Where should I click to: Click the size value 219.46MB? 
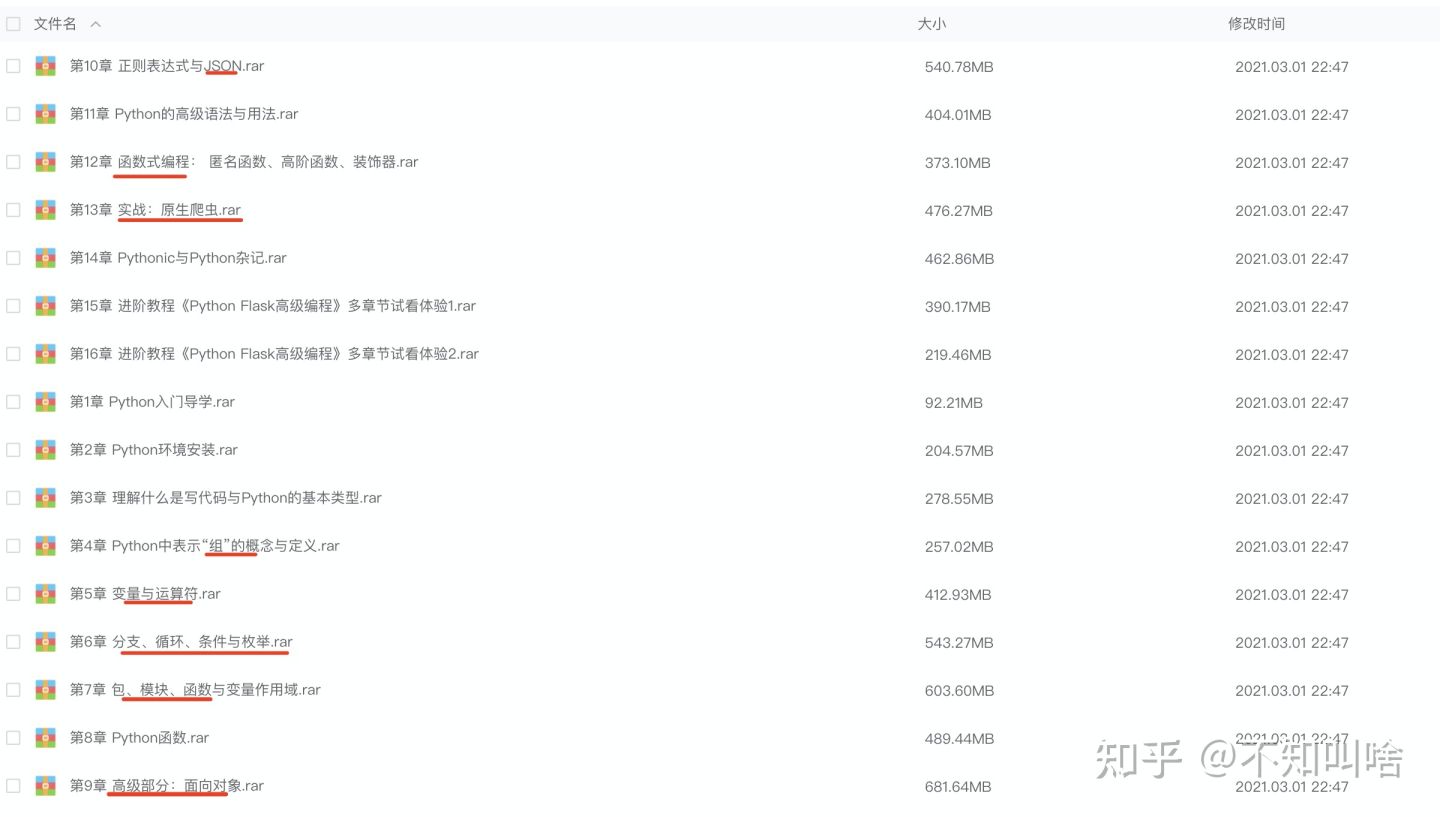(958, 355)
